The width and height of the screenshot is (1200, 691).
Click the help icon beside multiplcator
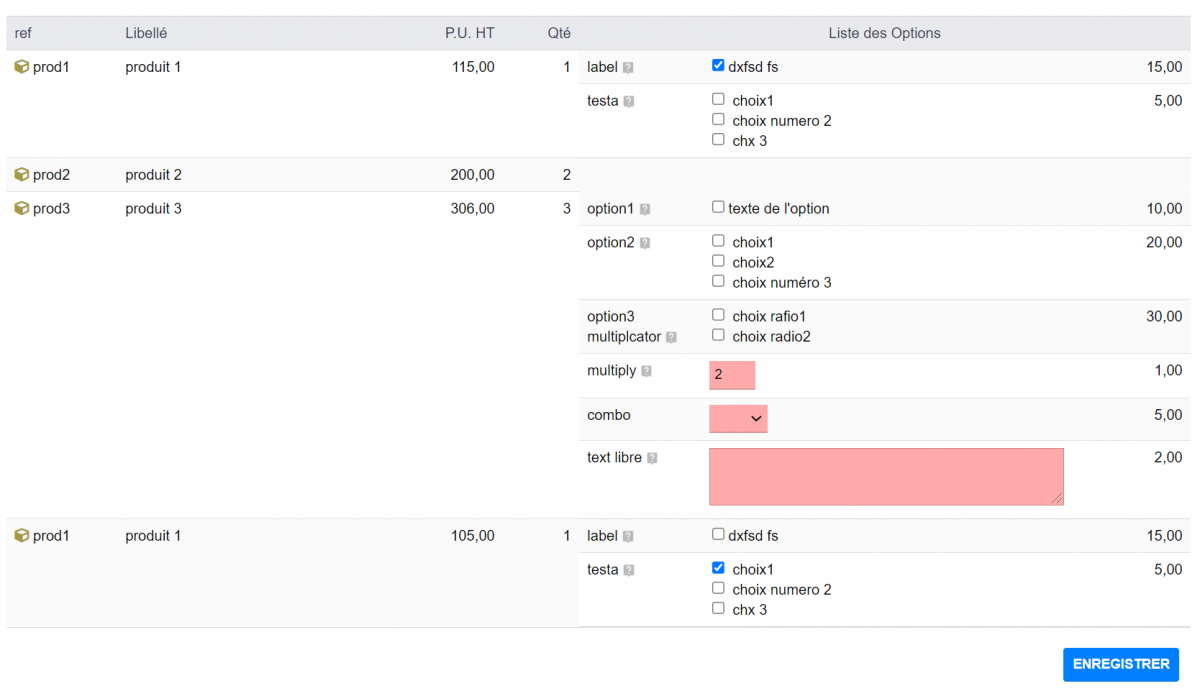coord(670,337)
